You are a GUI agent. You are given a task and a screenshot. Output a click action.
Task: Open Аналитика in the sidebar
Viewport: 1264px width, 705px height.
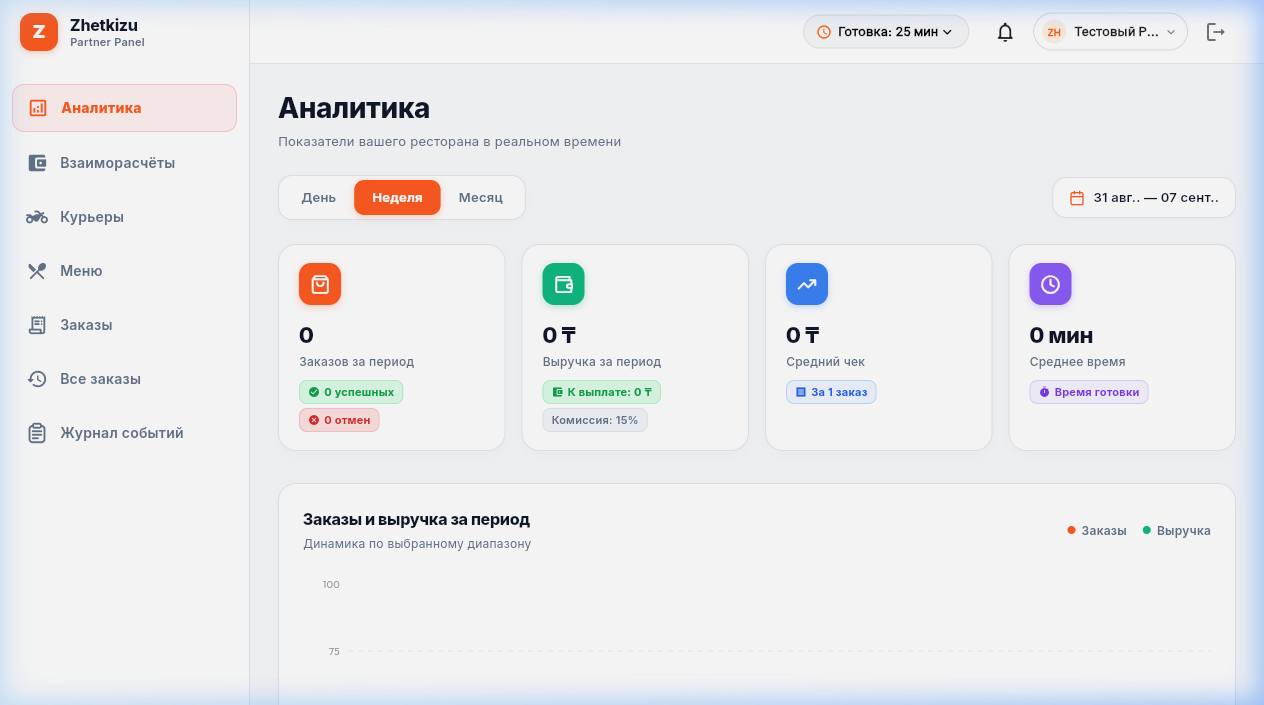click(x=124, y=108)
